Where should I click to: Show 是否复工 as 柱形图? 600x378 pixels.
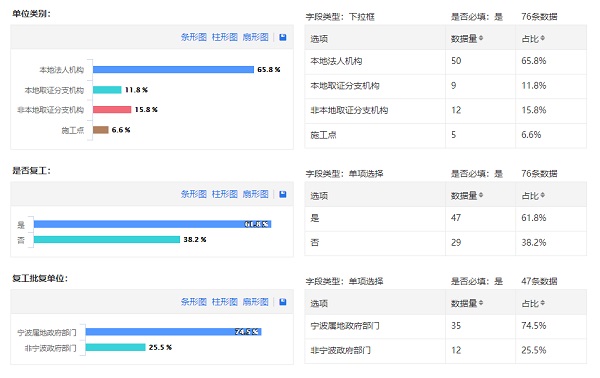225,194
